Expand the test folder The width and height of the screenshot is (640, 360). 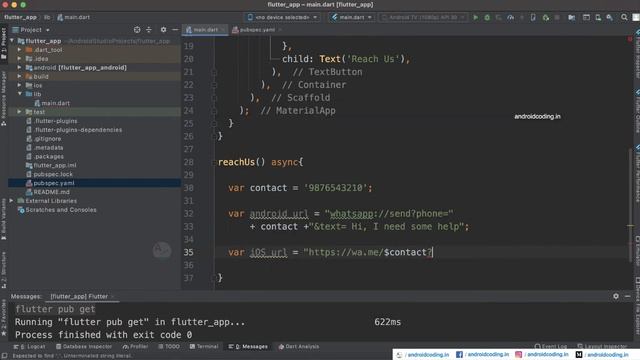[20, 112]
